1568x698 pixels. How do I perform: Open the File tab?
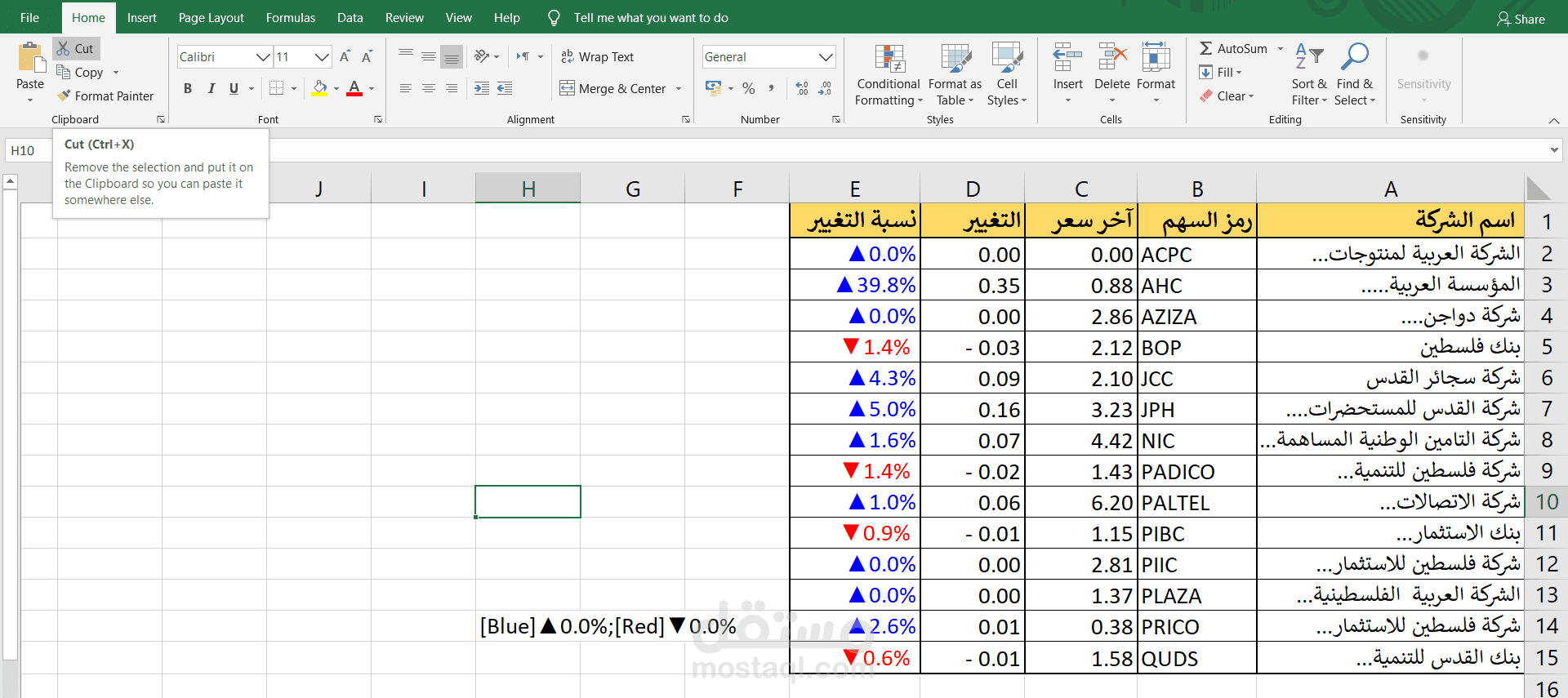click(x=29, y=17)
